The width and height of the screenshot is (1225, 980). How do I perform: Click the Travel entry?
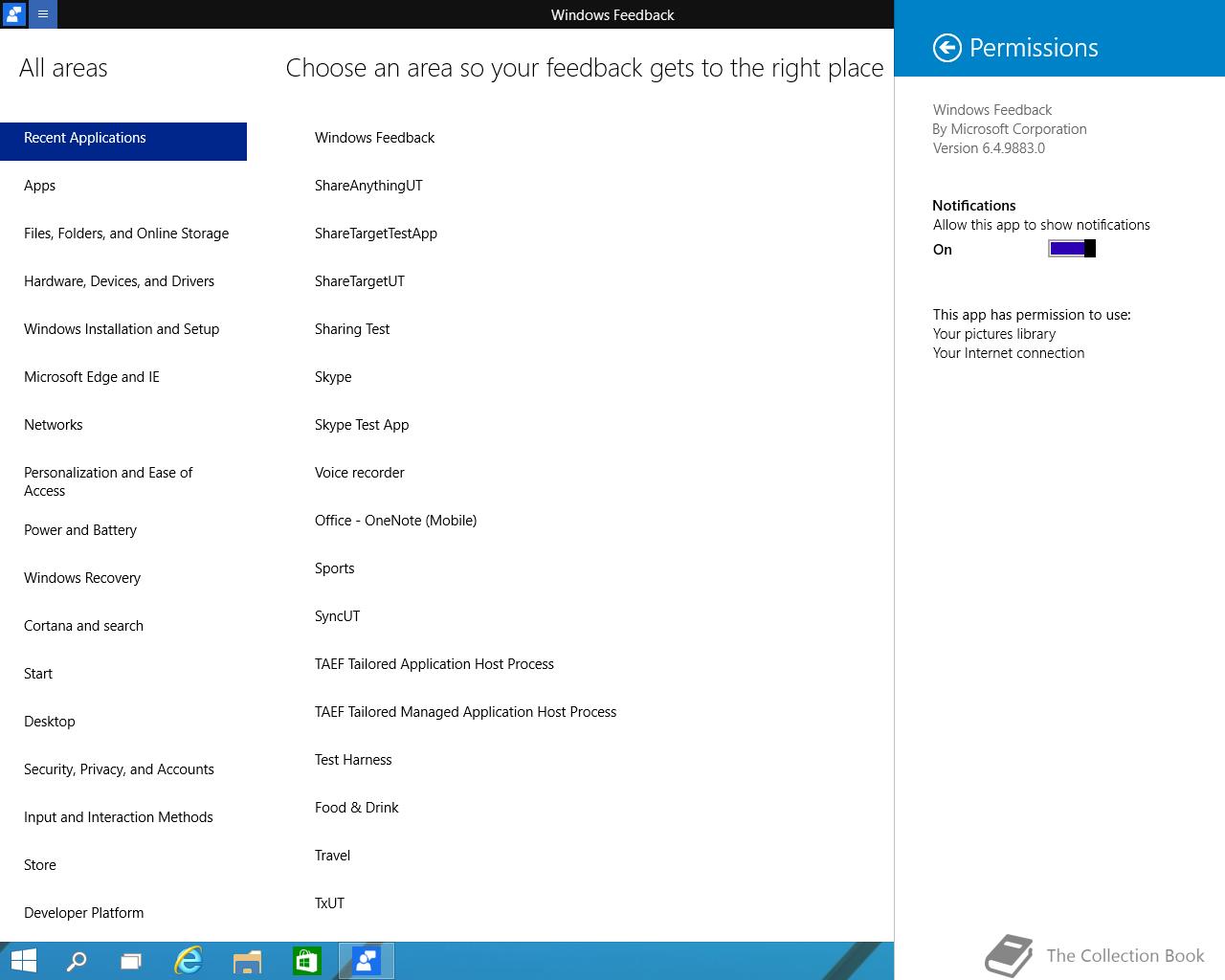332,856
